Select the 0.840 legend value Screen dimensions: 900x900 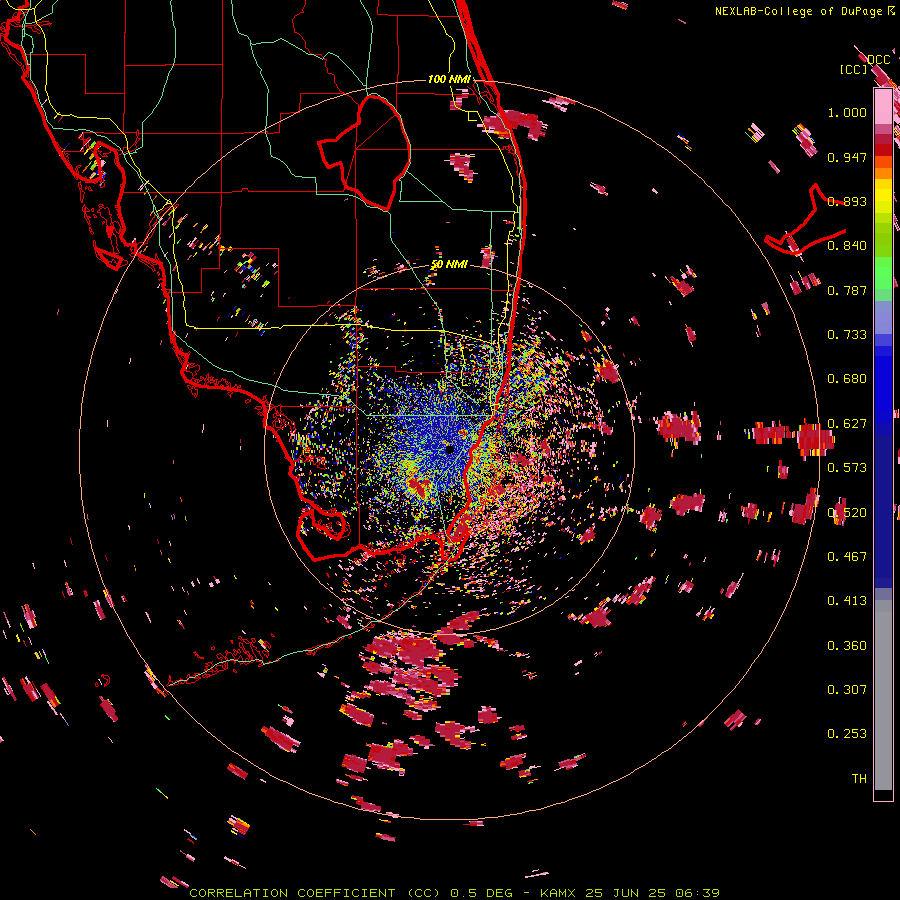click(x=847, y=246)
